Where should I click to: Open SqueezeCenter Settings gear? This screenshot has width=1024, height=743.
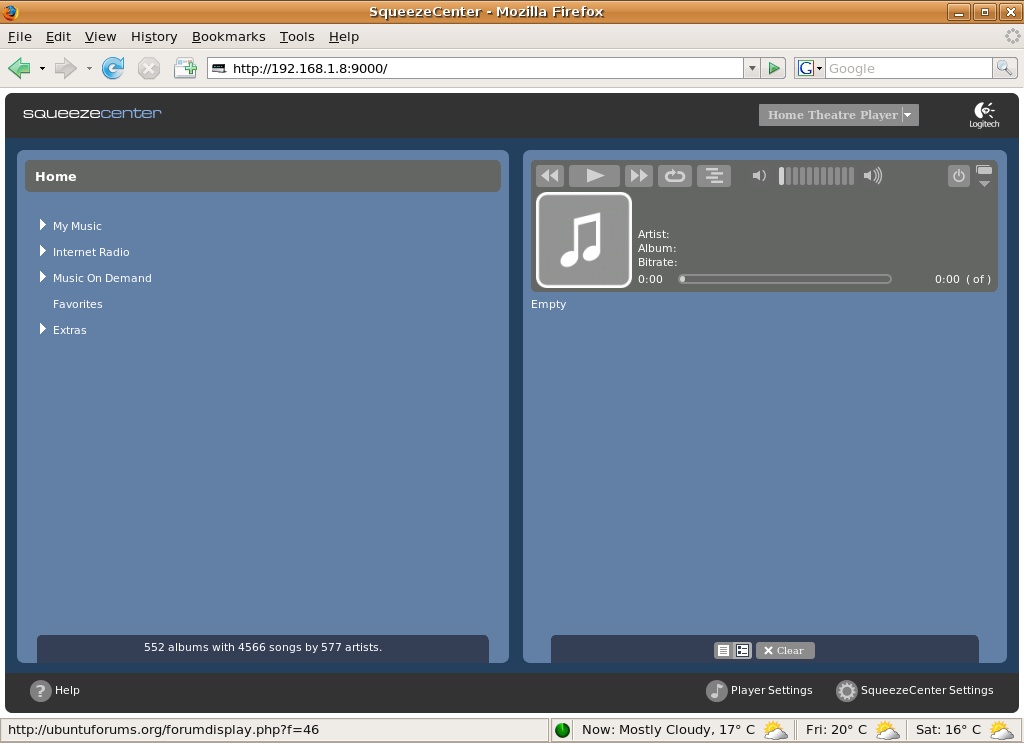[847, 691]
